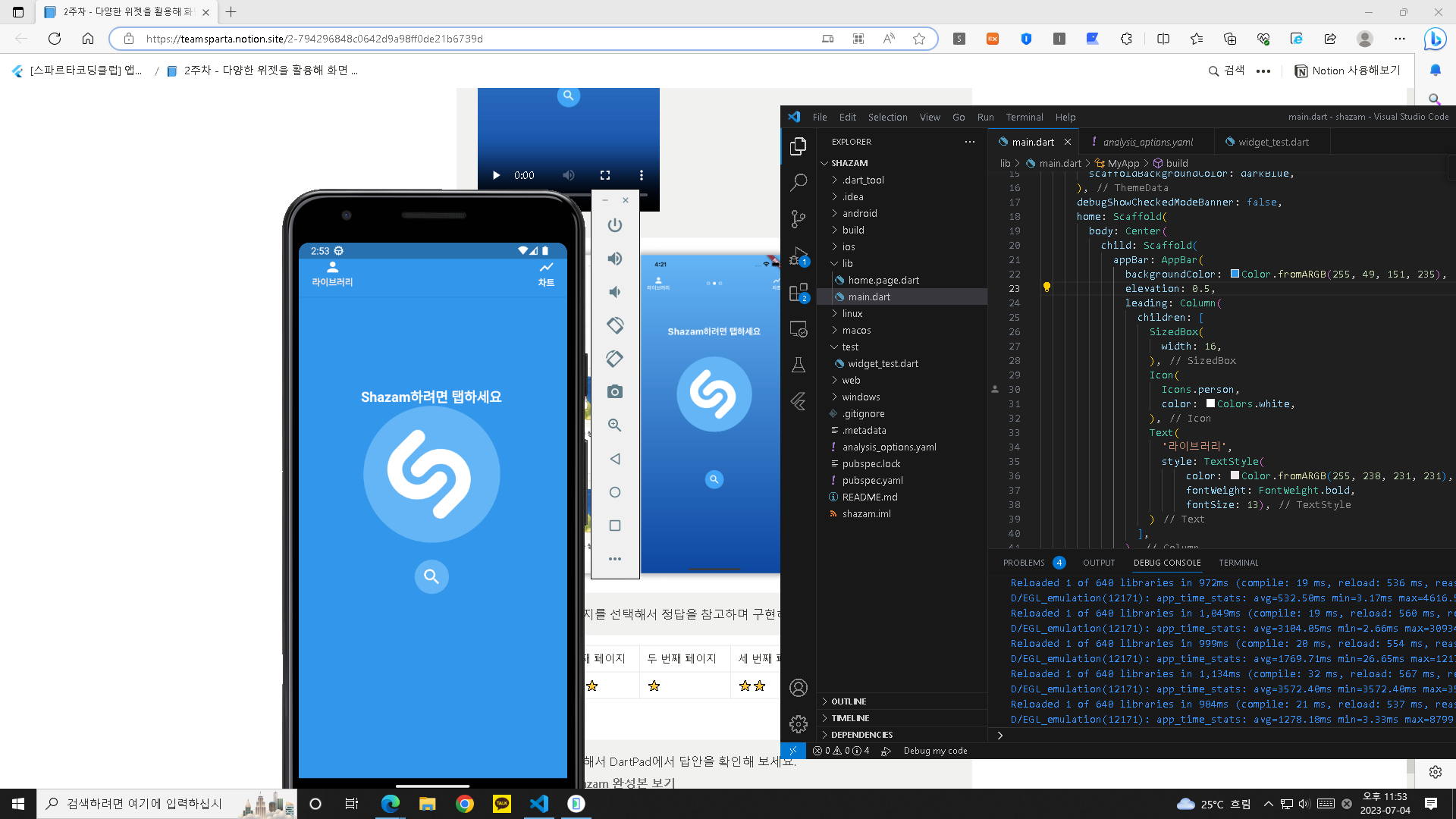Screen dimensions: 1456x819
Task: Rotate the emulator right
Action: (615, 359)
